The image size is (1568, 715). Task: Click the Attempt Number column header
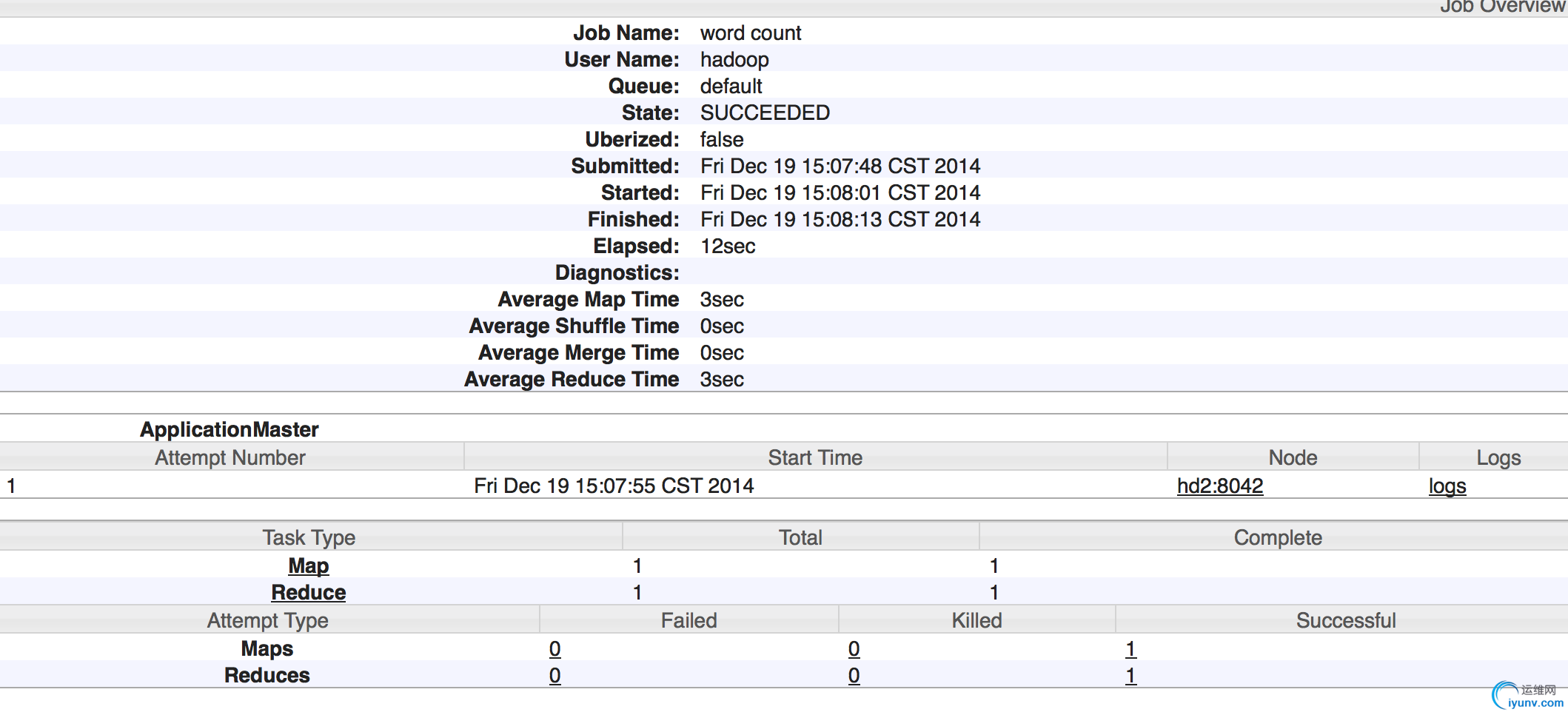tap(230, 457)
